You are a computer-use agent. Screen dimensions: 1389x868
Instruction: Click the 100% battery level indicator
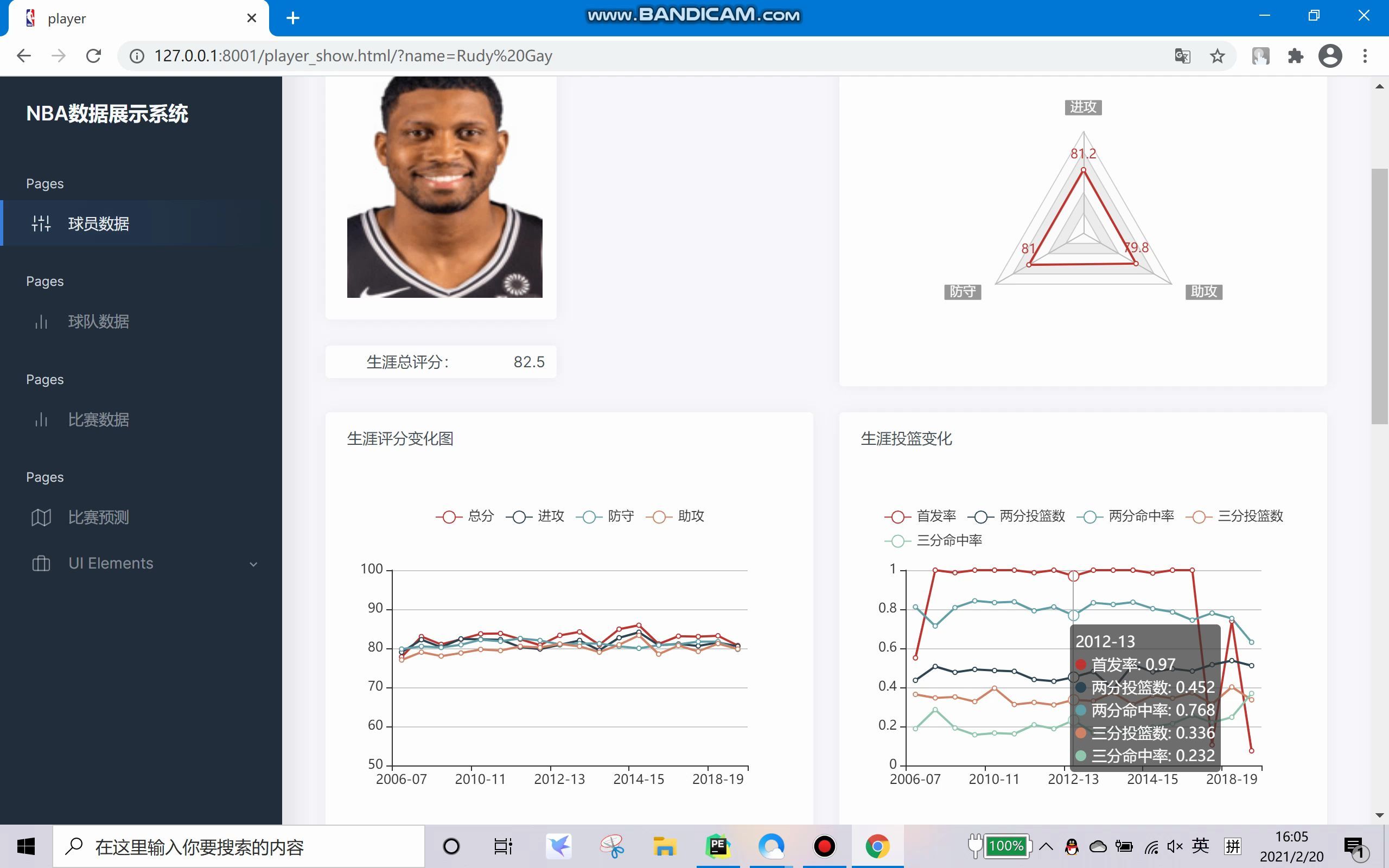click(x=1008, y=846)
